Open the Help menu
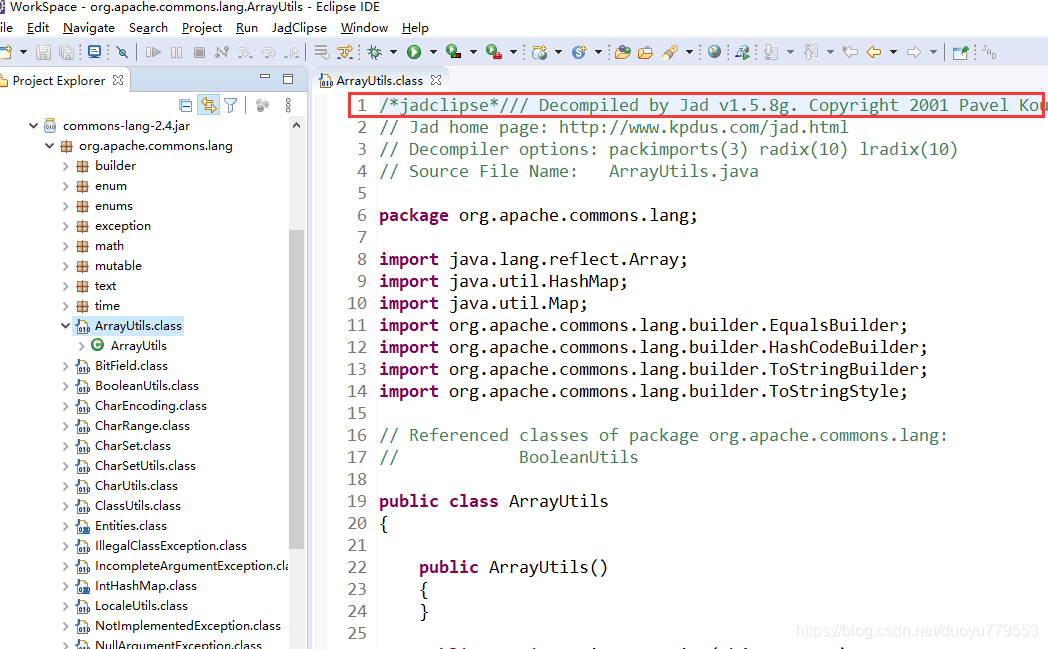1048x649 pixels. [415, 27]
